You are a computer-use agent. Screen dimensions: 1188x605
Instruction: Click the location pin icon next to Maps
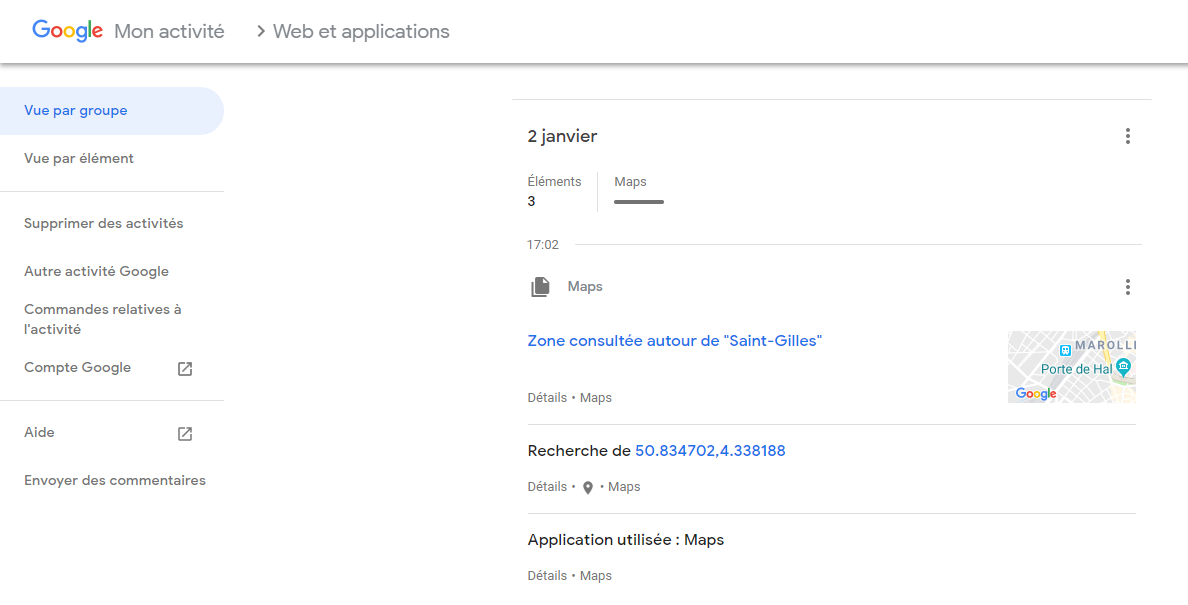587,487
